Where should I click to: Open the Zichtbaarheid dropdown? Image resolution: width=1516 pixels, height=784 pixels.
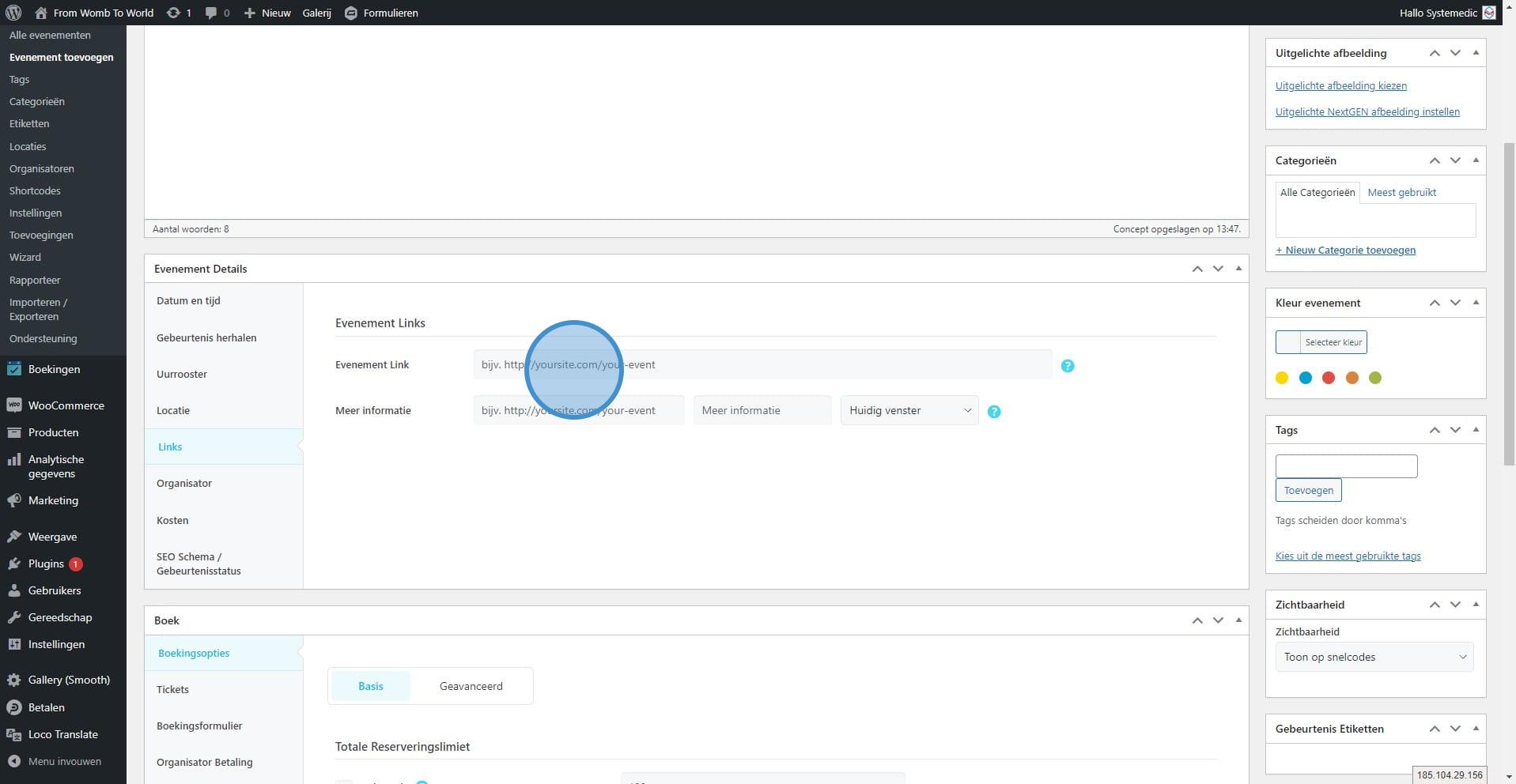tap(1374, 657)
